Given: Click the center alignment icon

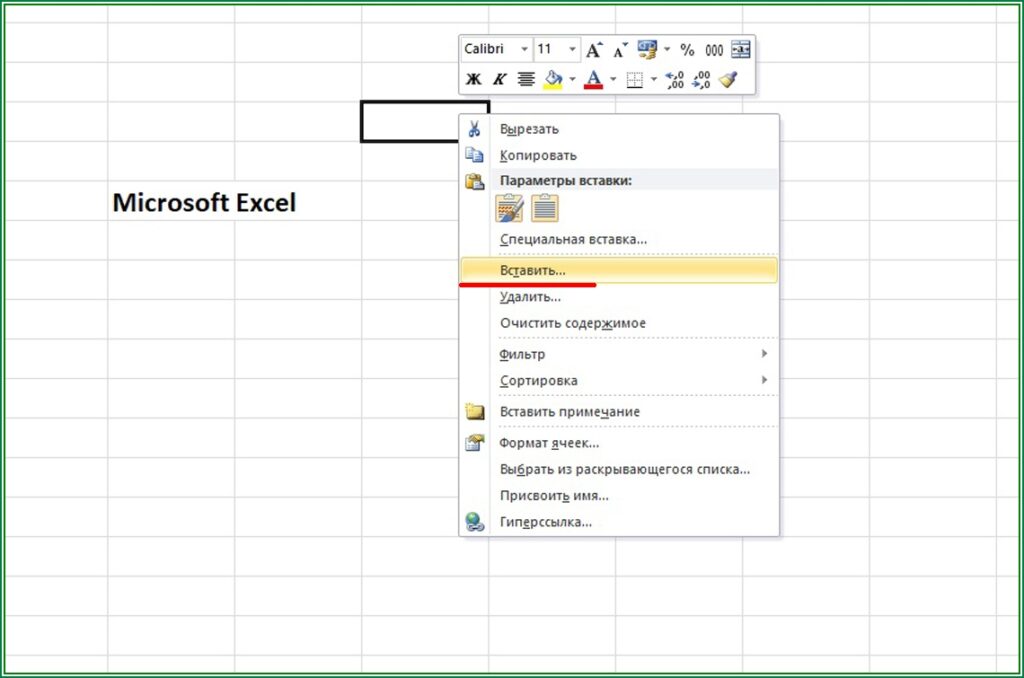Looking at the screenshot, I should pyautogui.click(x=526, y=80).
